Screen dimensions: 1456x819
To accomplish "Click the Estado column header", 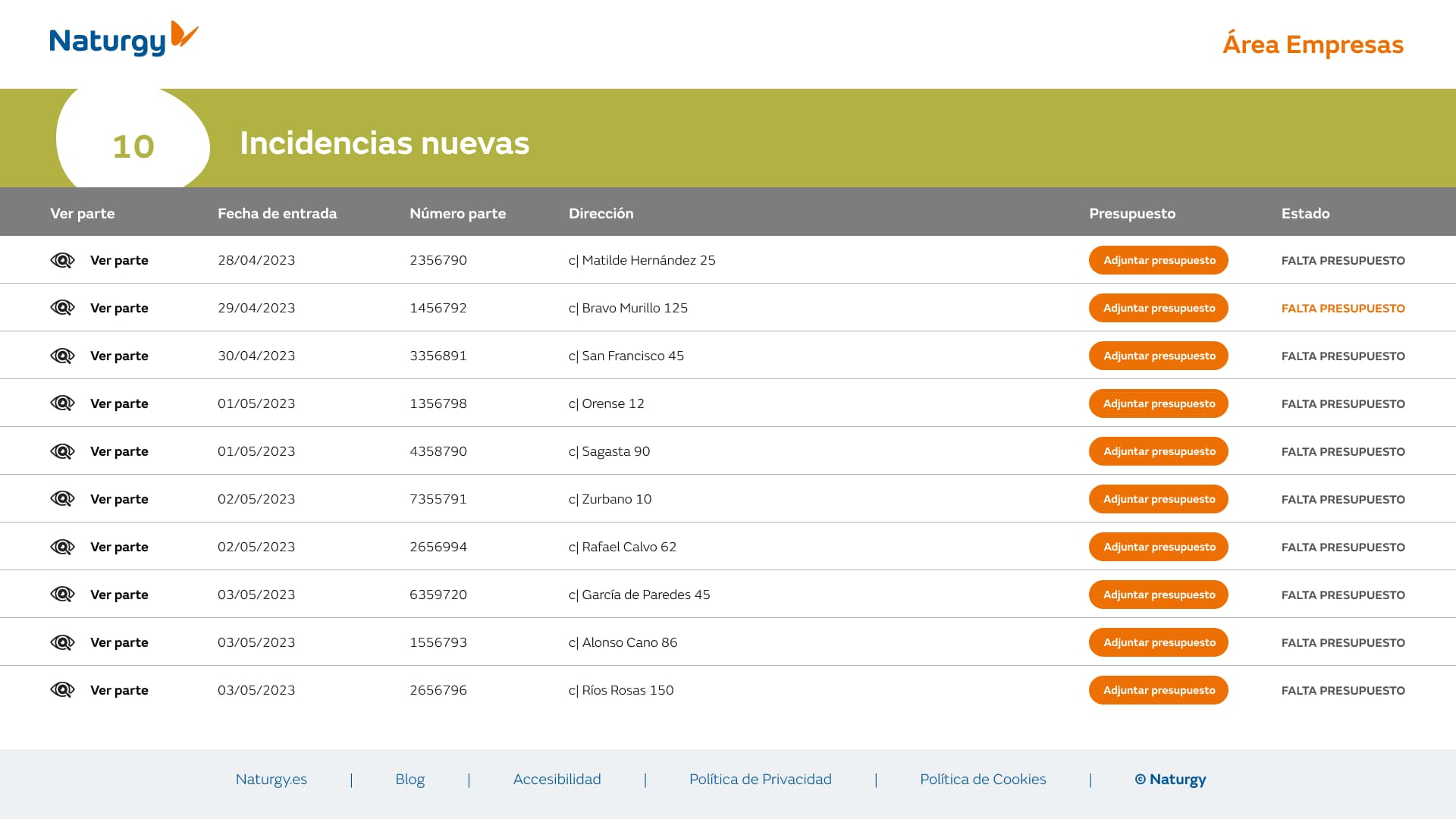I will click(1305, 213).
